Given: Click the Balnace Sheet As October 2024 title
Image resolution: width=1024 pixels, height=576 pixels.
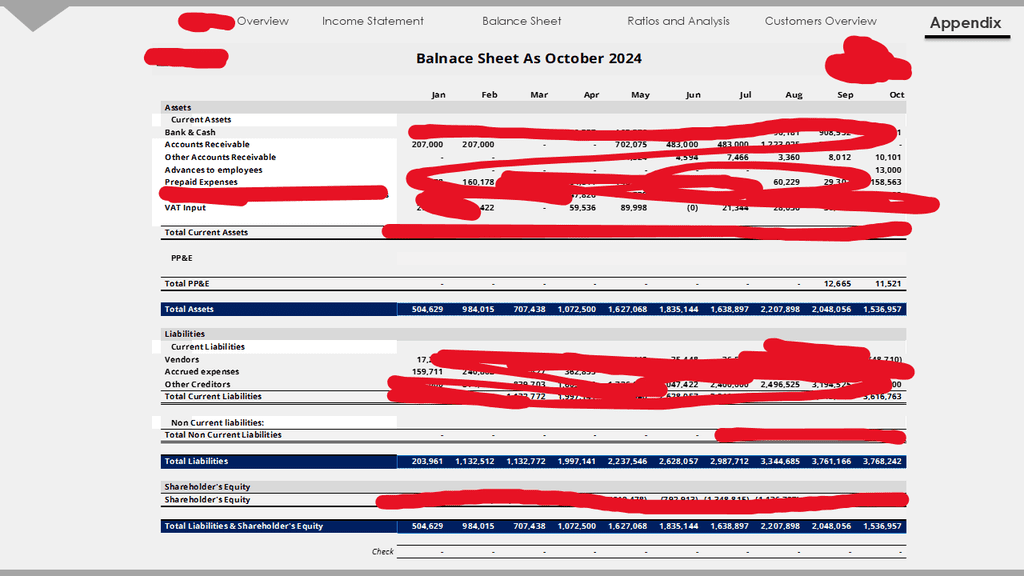Looking at the screenshot, I should coord(528,58).
